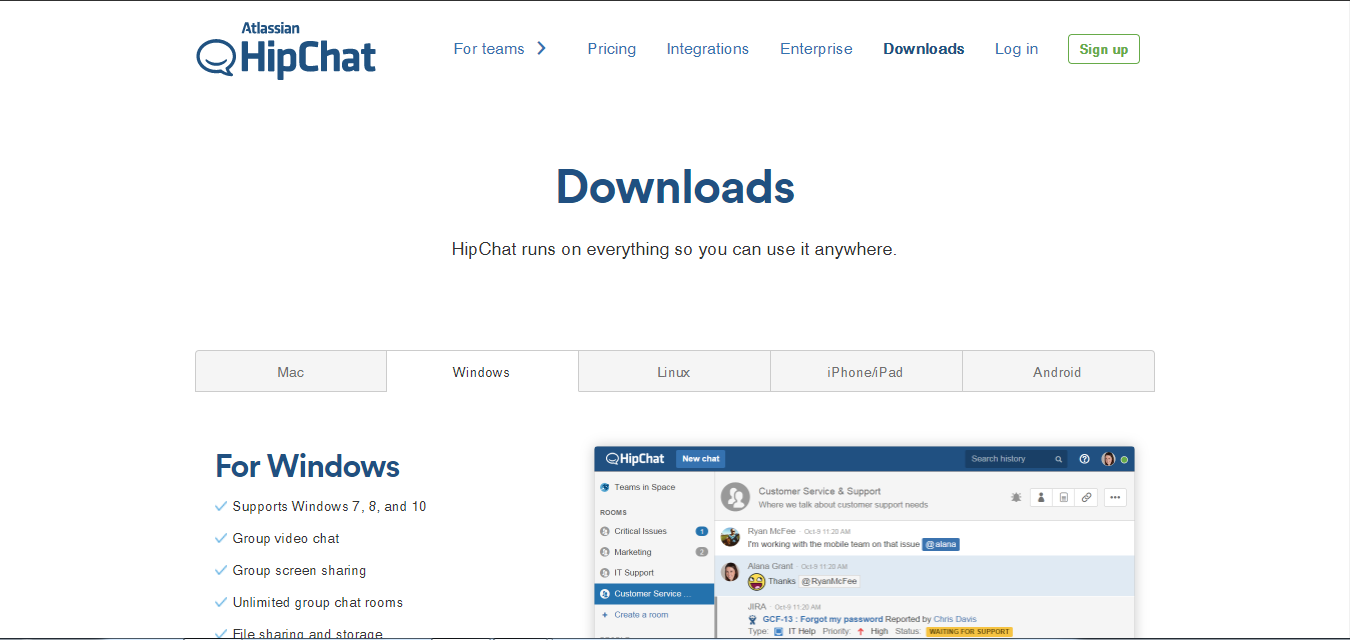
Task: Click the help question mark icon
Action: pos(1084,459)
